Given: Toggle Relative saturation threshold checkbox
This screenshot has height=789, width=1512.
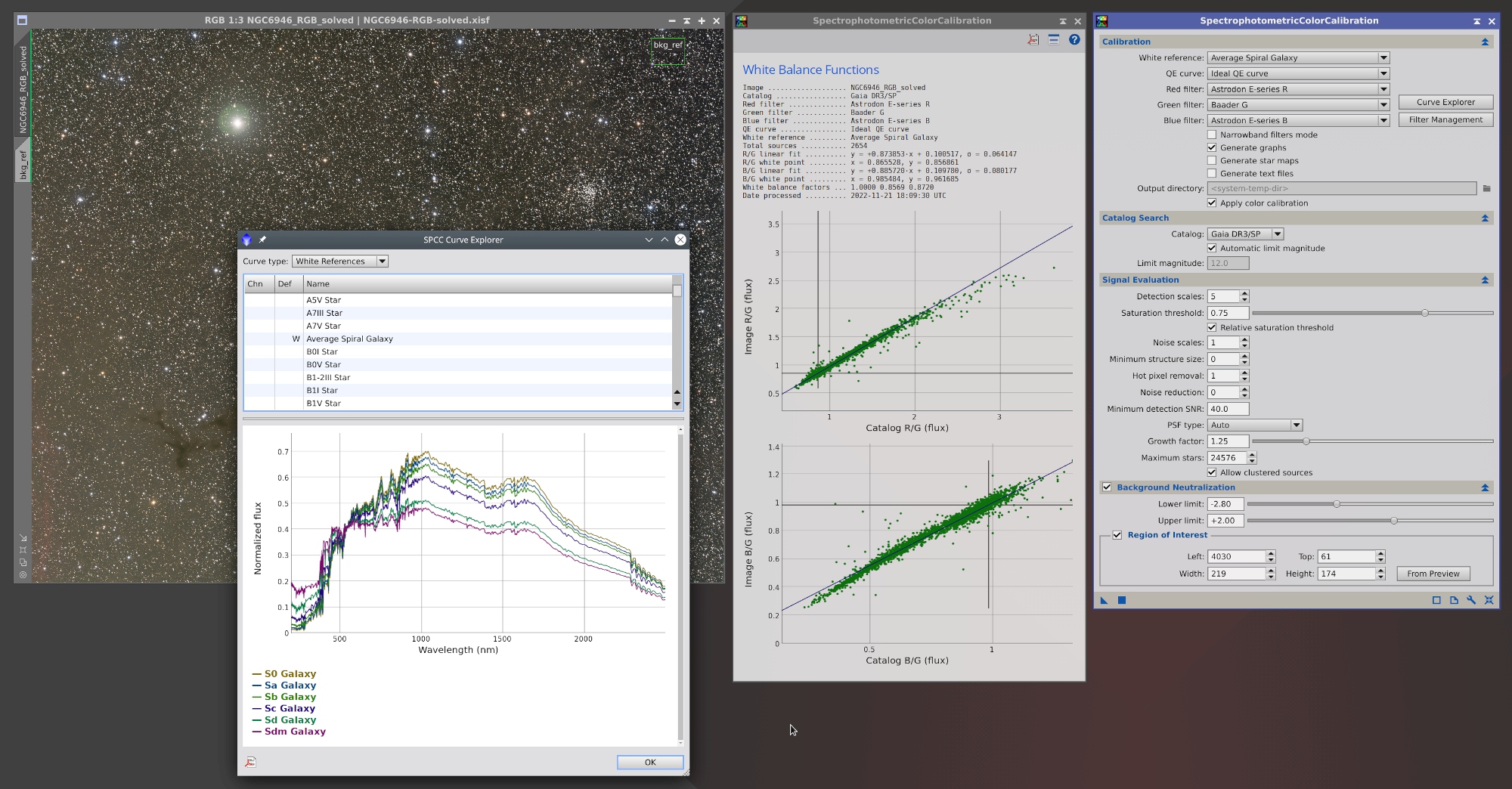Looking at the screenshot, I should 1212,327.
